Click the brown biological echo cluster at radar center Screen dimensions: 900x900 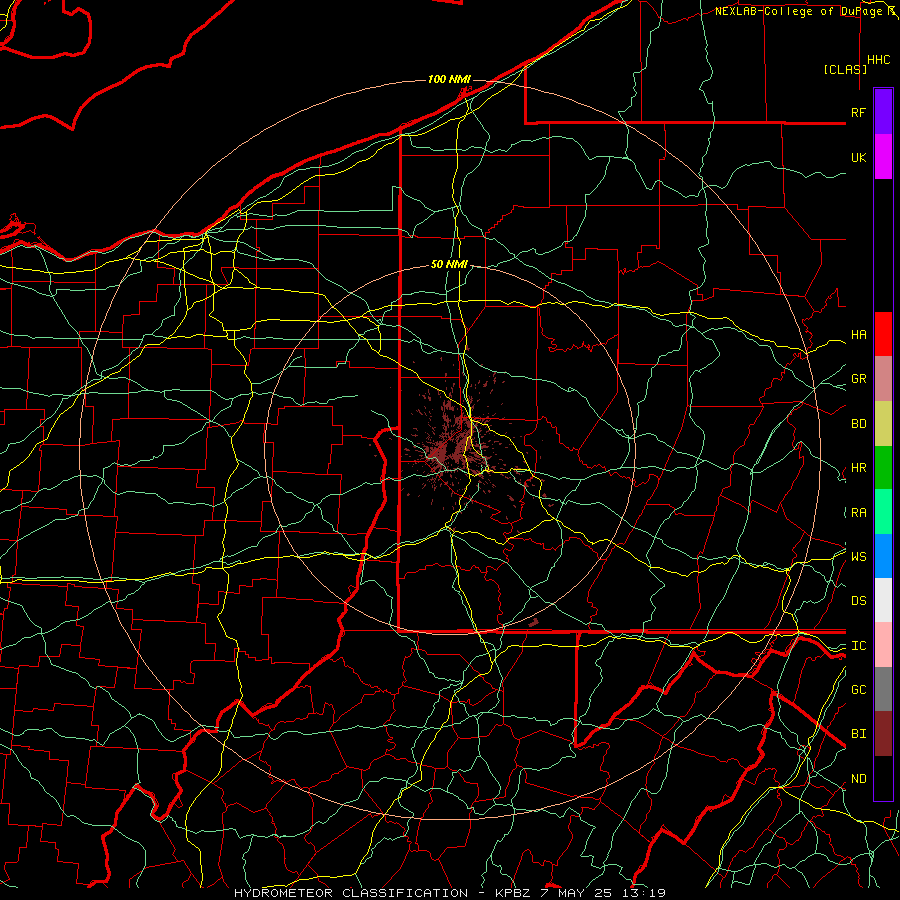pos(452,445)
